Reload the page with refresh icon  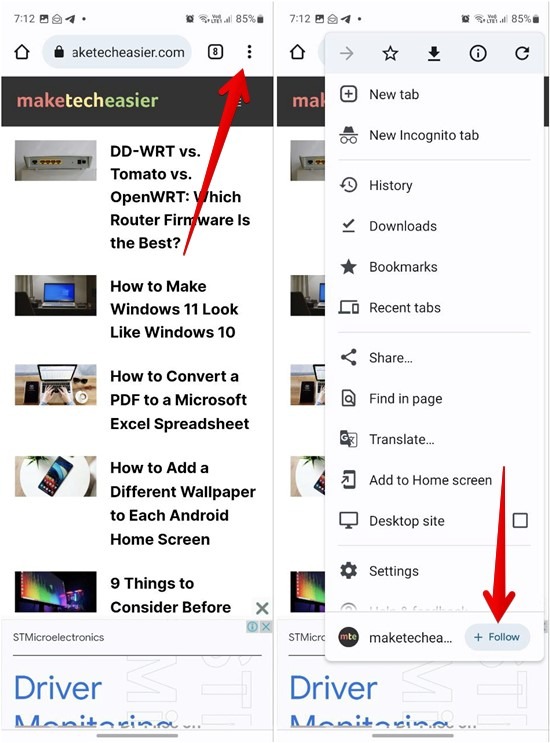522,53
